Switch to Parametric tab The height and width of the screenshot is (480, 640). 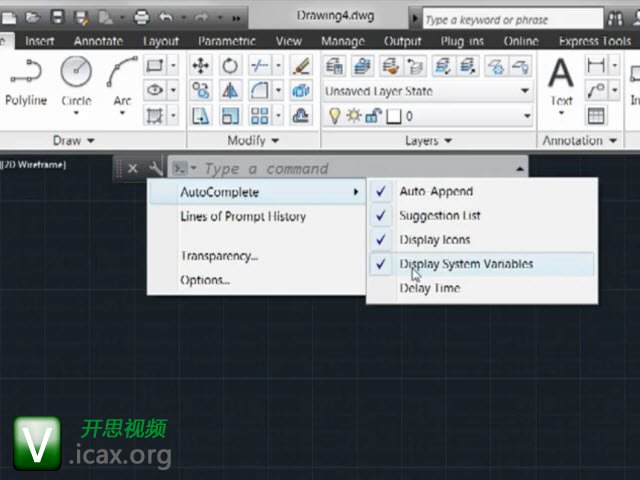coord(227,41)
